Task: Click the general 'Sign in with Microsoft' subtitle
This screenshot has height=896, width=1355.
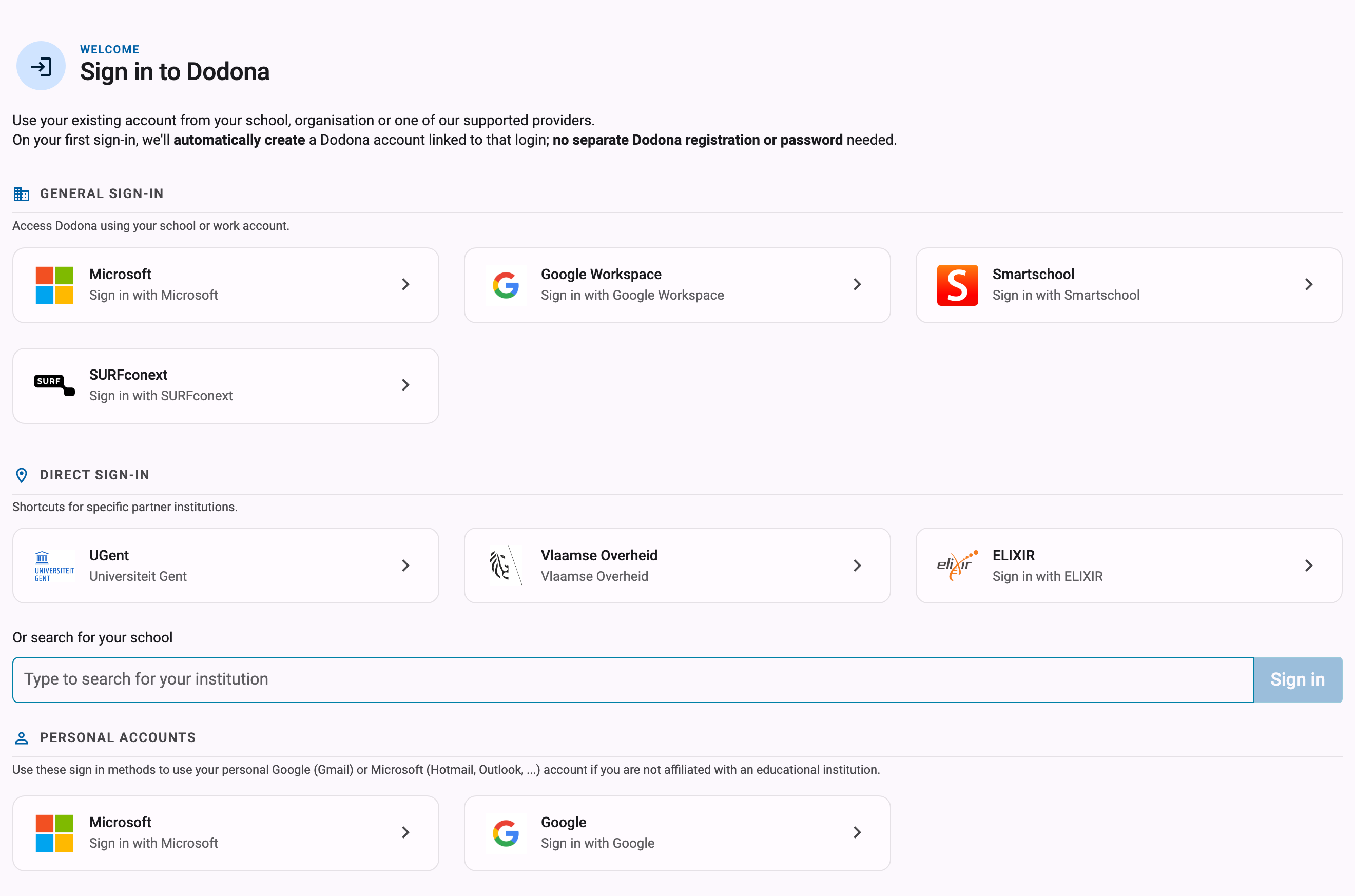Action: coord(153,296)
